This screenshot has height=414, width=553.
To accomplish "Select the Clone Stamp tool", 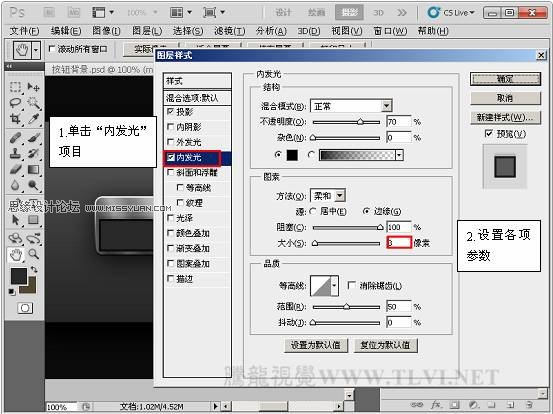I will click(x=15, y=153).
